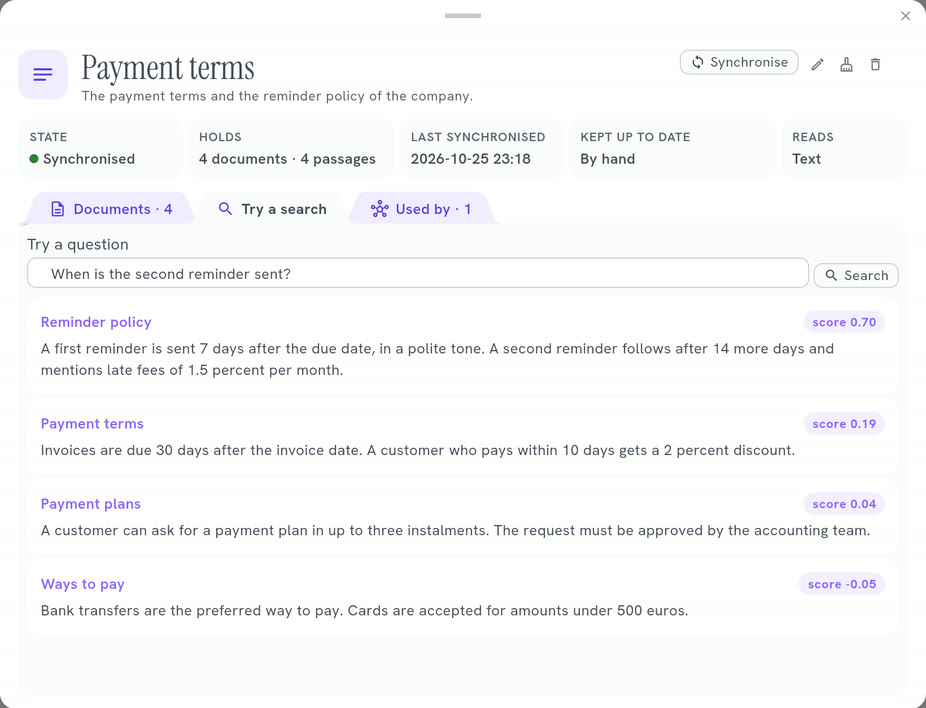The width and height of the screenshot is (926, 708).
Task: Click the score -0.05 badge
Action: point(842,584)
